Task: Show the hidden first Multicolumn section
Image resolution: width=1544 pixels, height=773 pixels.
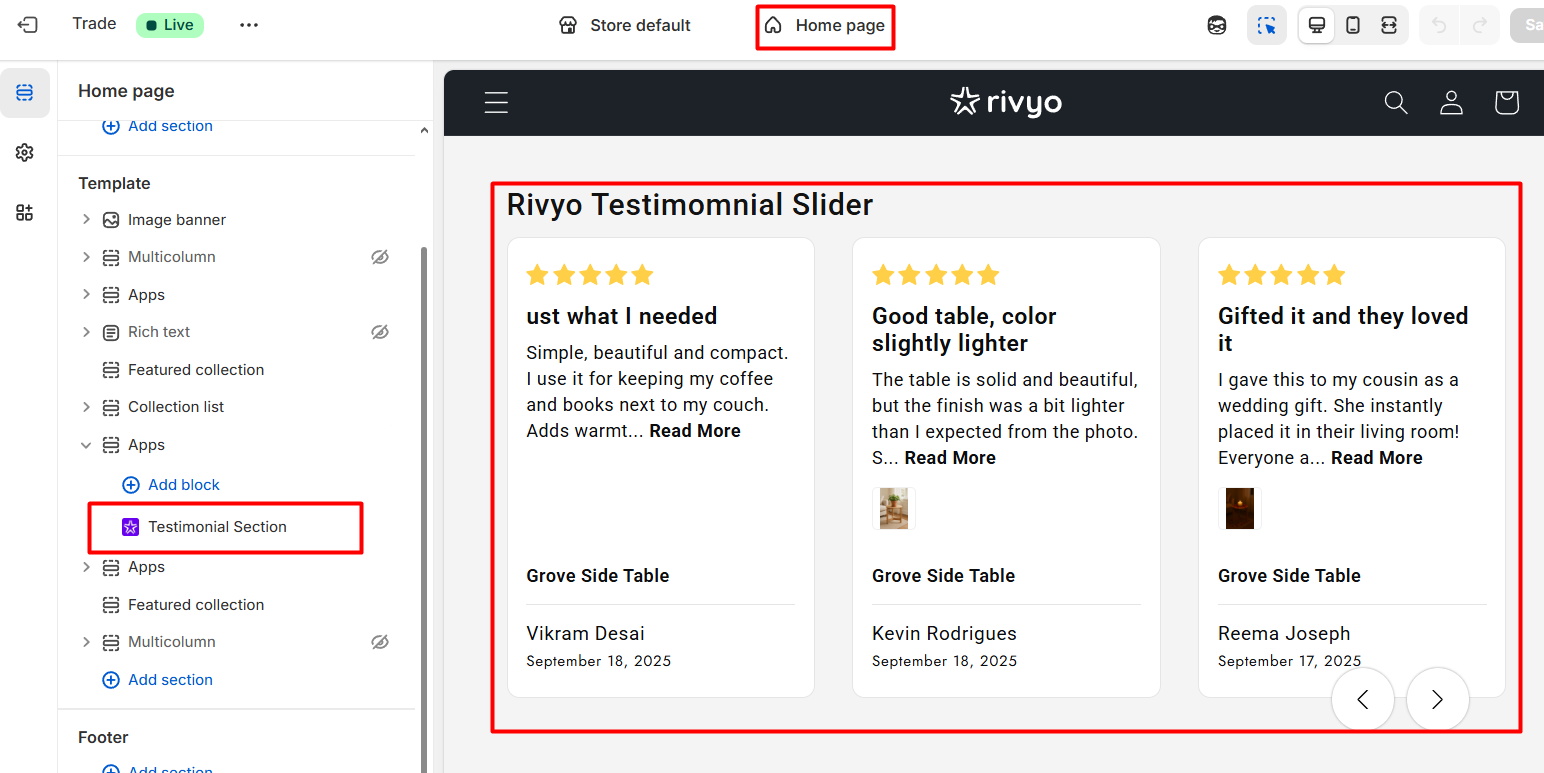Action: 379,257
